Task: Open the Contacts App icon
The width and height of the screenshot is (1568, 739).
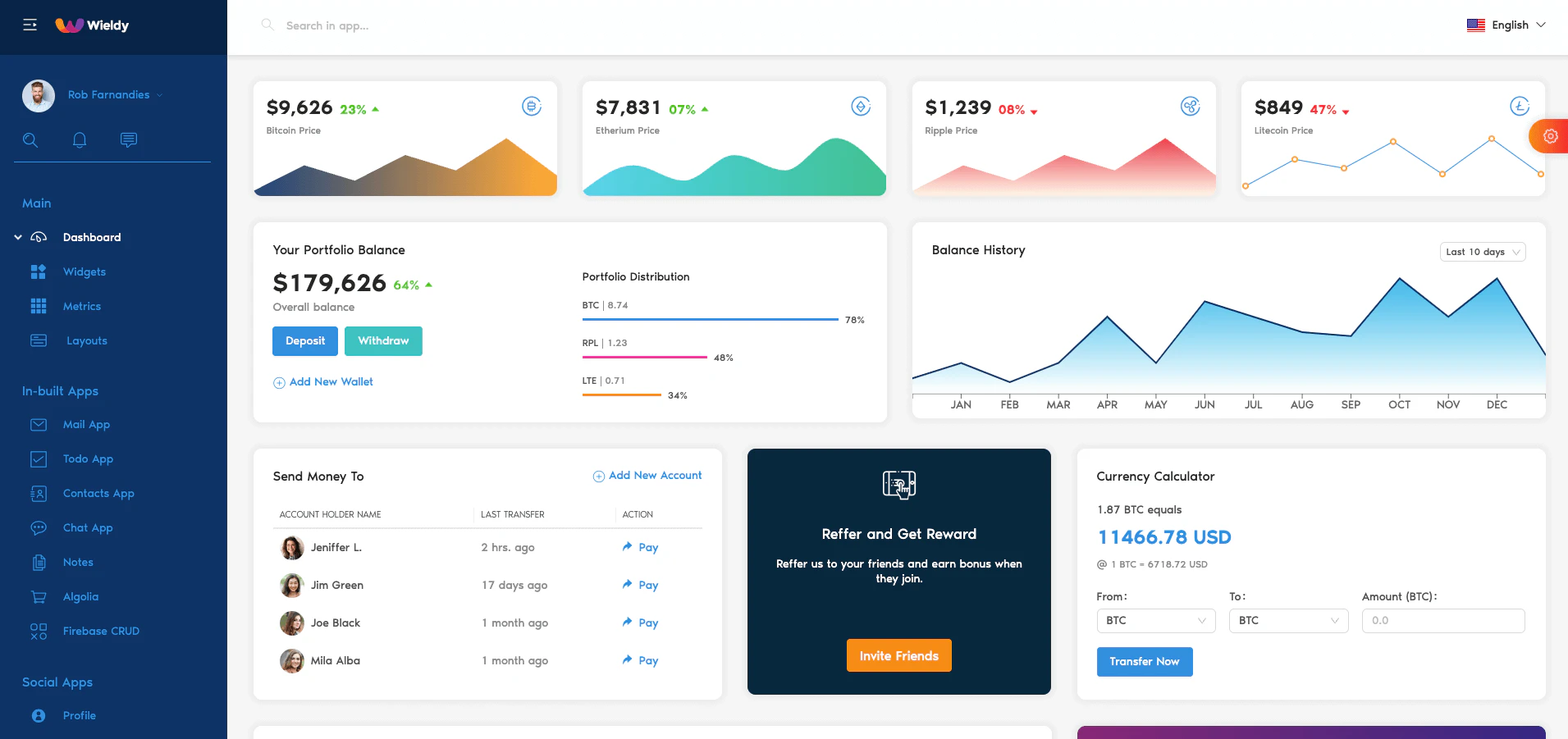Action: pos(39,493)
